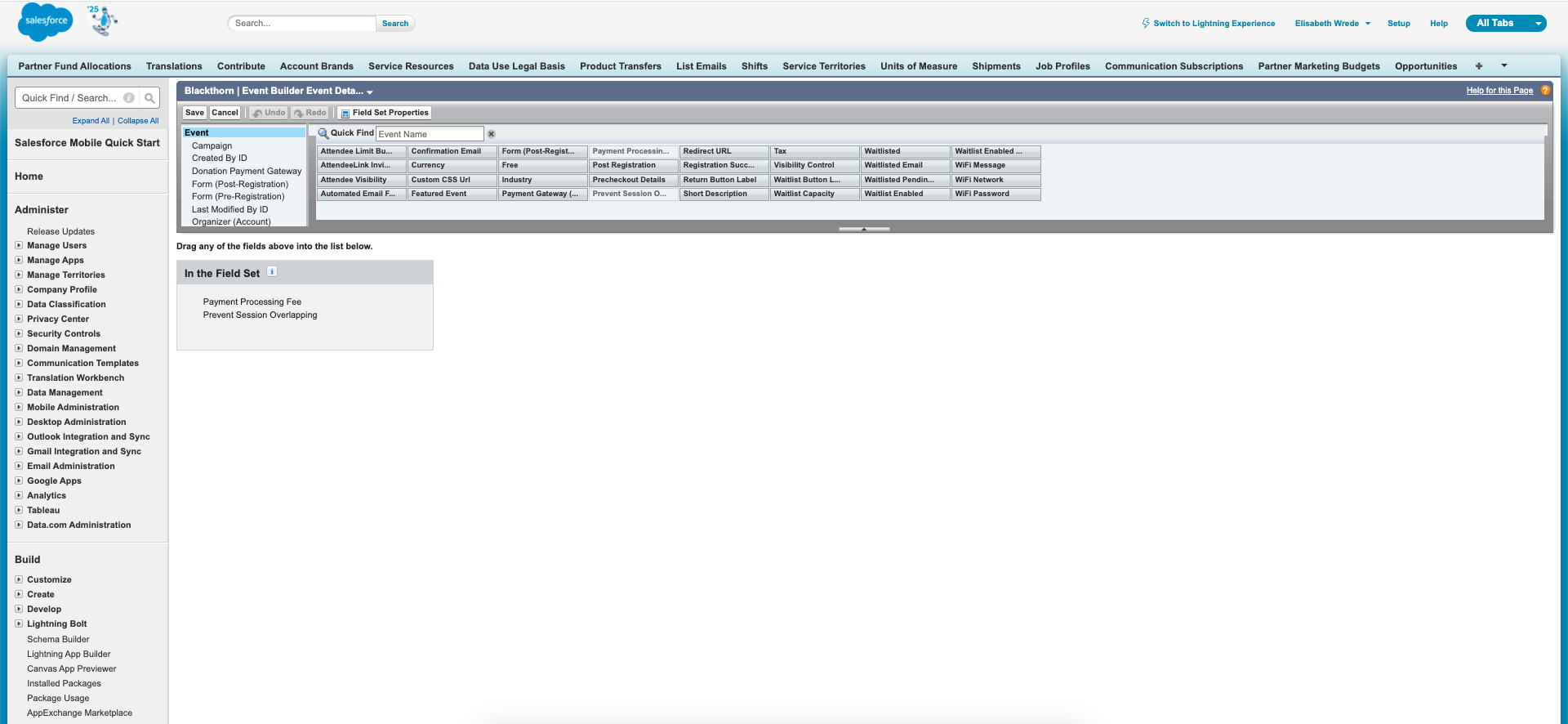Expand the Email Administration section
1568x724 pixels.
[x=19, y=466]
